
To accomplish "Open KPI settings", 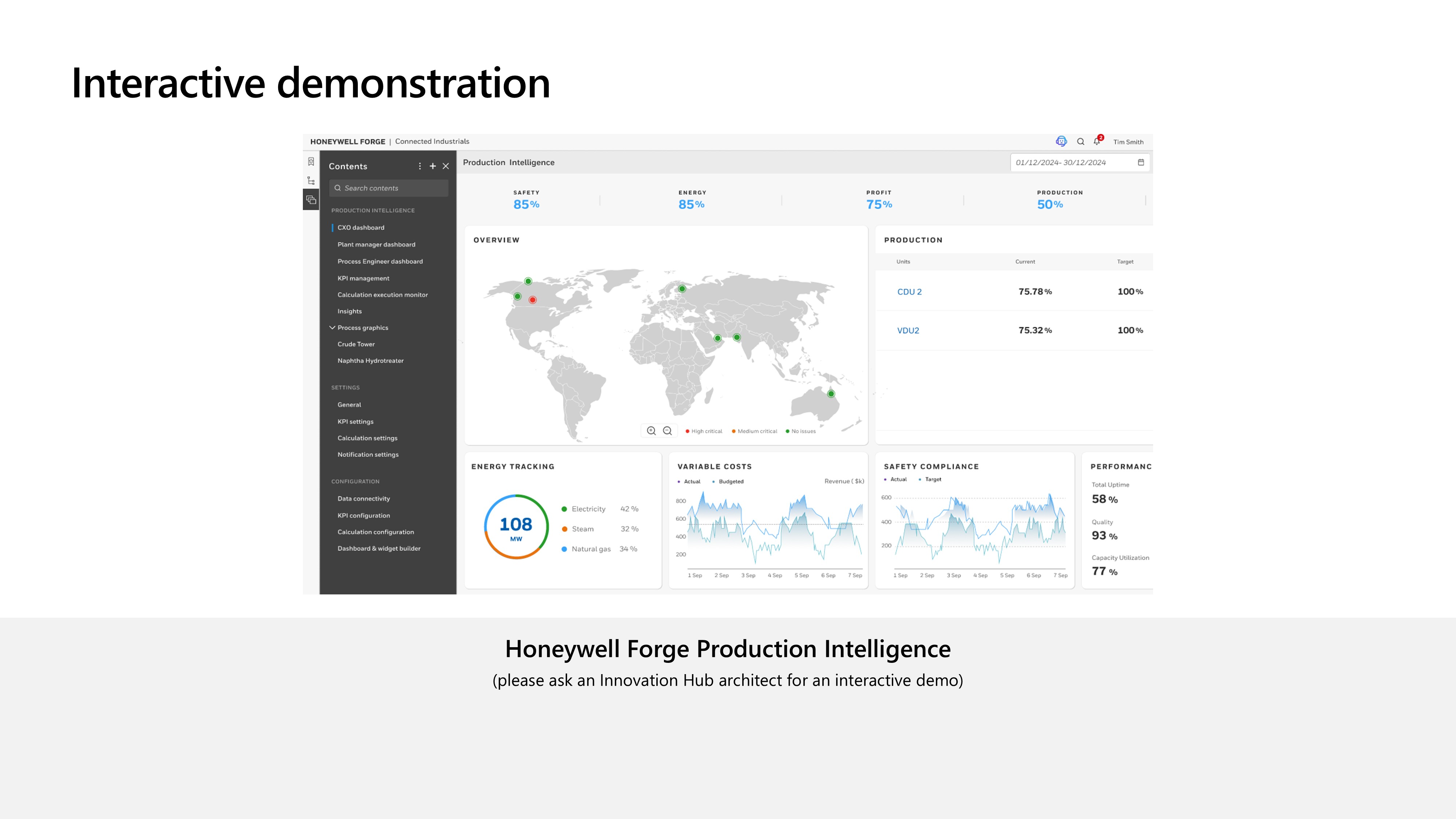I will pyautogui.click(x=356, y=422).
